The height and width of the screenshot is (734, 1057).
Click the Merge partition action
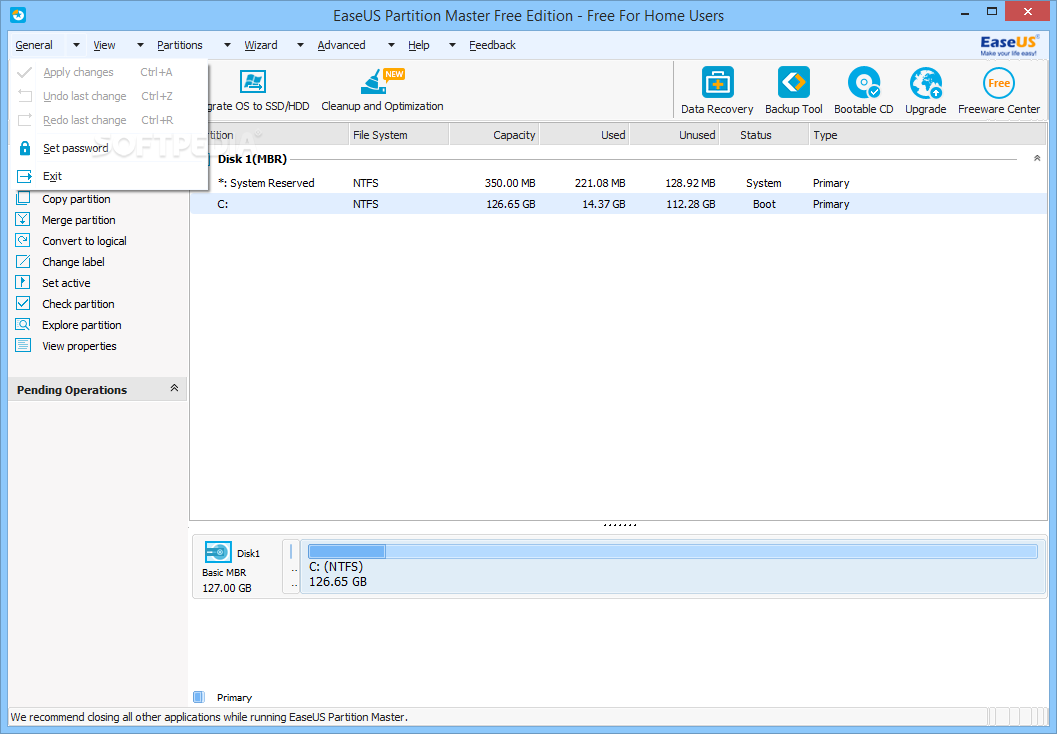tap(78, 220)
